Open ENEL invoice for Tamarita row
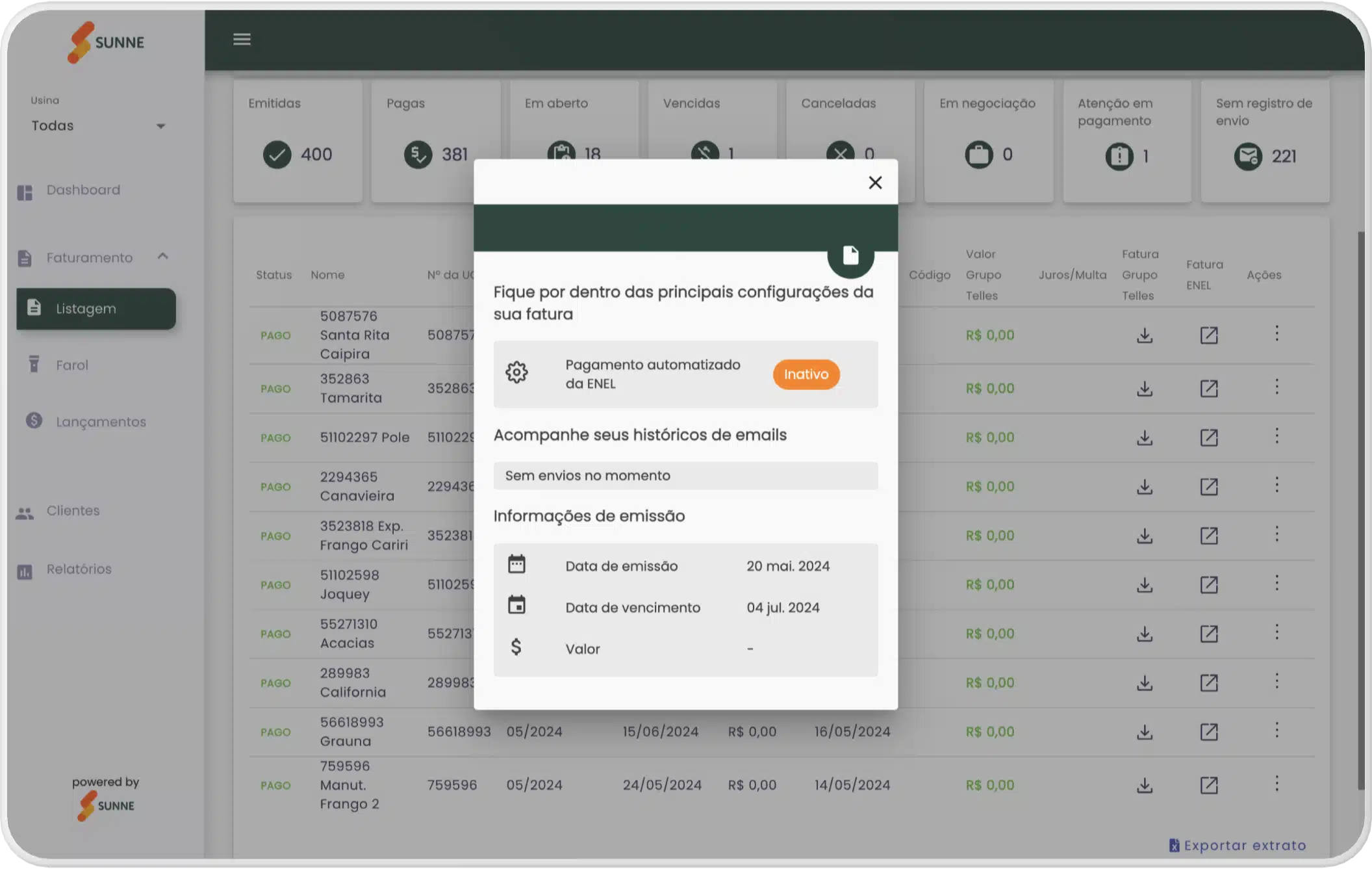Screen dimensions: 1372x869 (x=1209, y=389)
